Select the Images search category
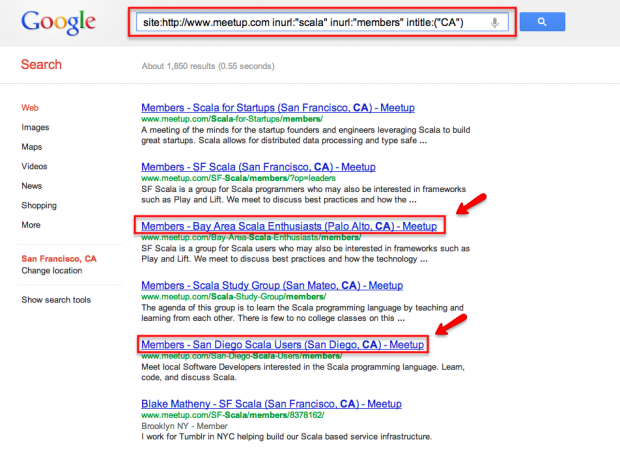Image resolution: width=620 pixels, height=457 pixels. [35, 127]
